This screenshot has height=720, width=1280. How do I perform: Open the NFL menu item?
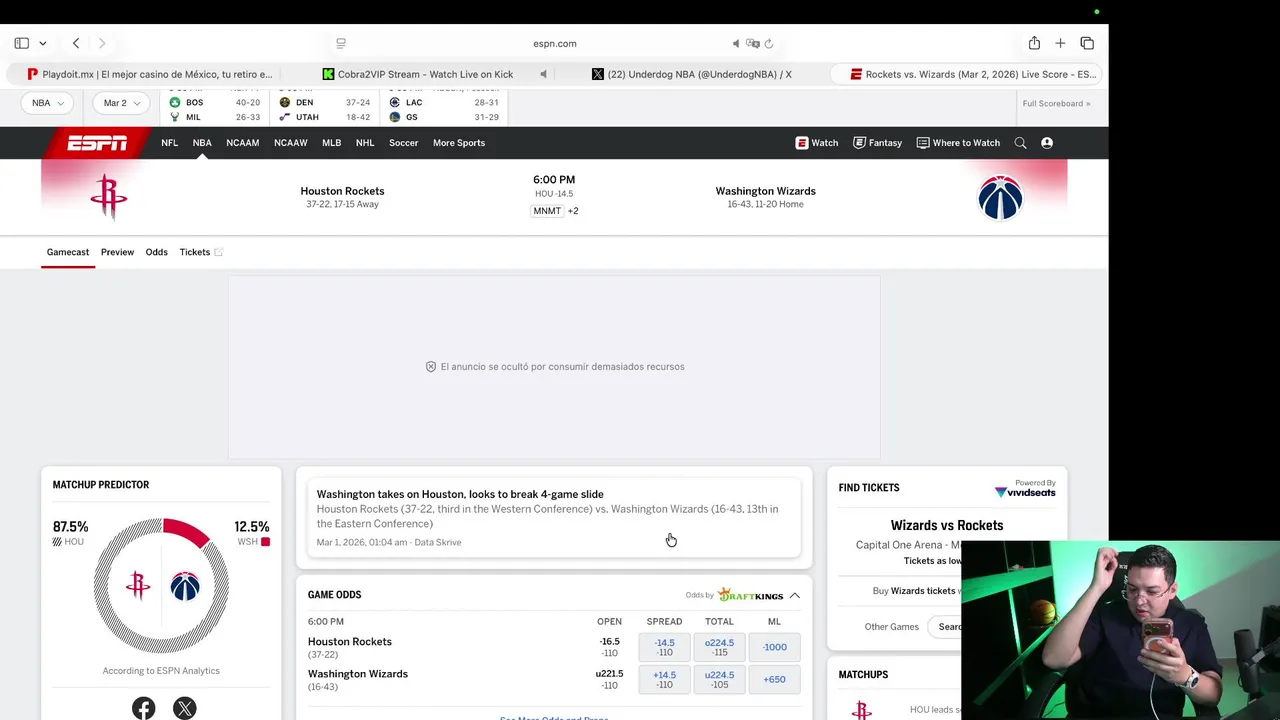(169, 143)
